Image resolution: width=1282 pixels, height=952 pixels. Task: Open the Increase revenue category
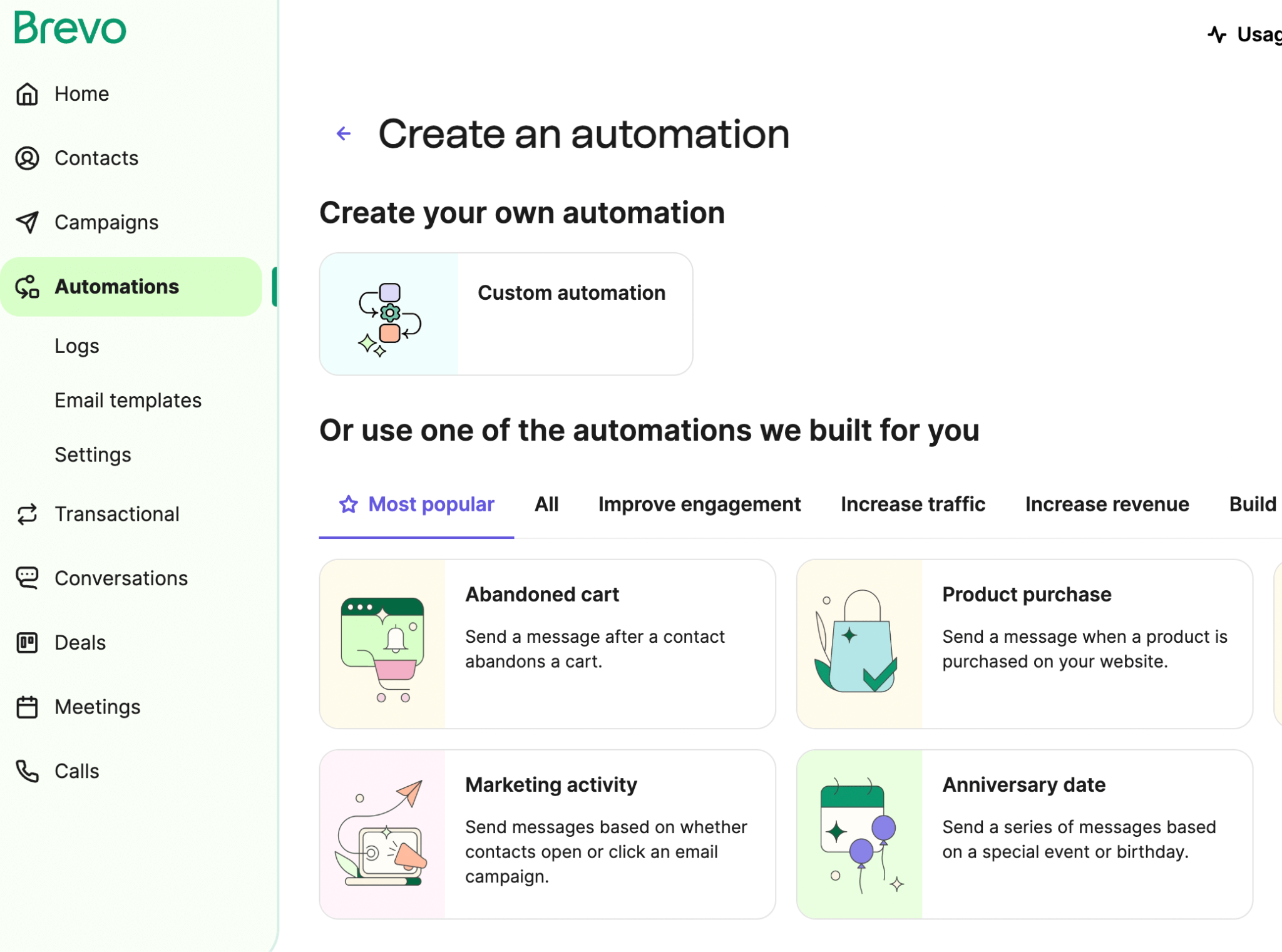[x=1107, y=504]
